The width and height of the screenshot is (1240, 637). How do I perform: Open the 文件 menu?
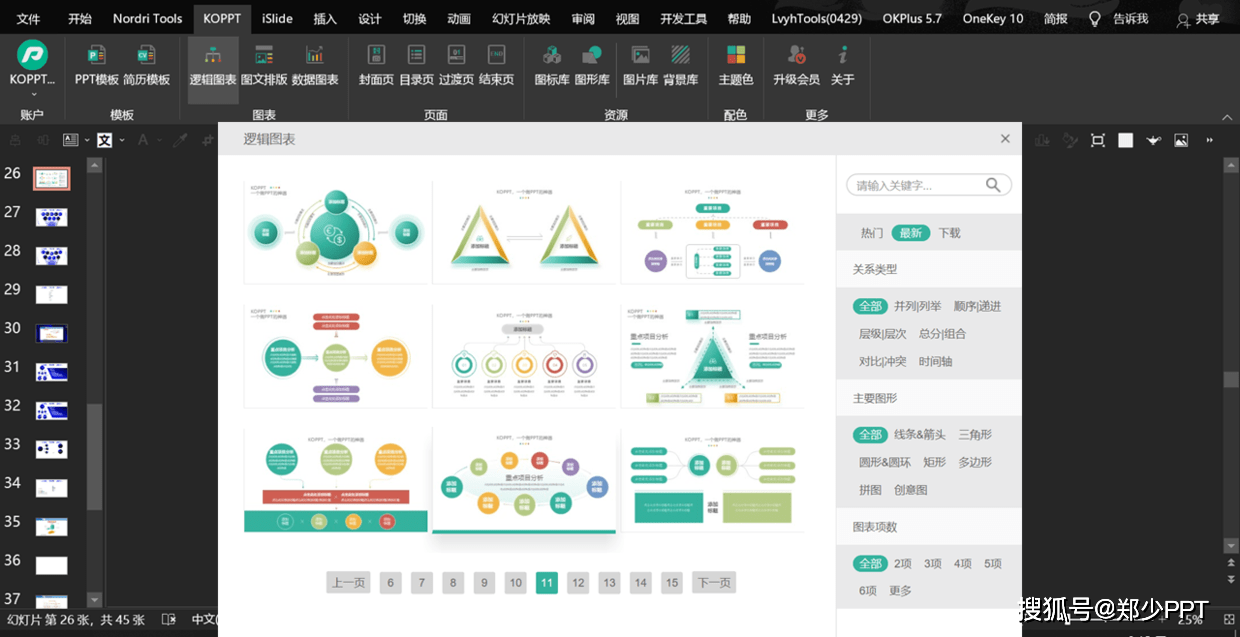[29, 19]
